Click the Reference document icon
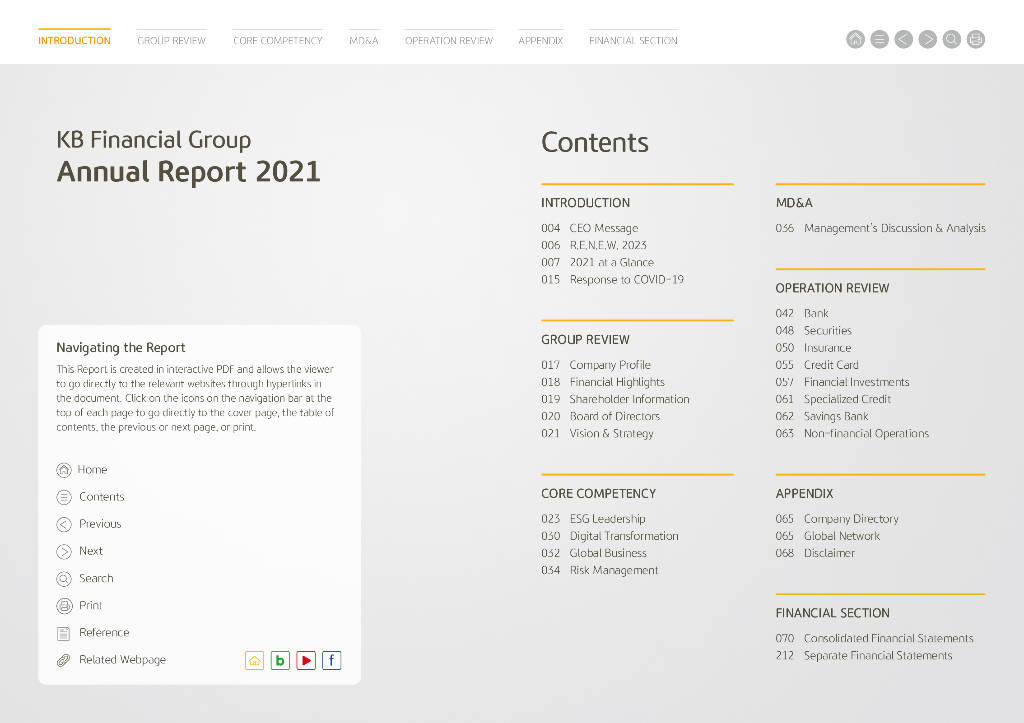The height and width of the screenshot is (723, 1024). (63, 633)
